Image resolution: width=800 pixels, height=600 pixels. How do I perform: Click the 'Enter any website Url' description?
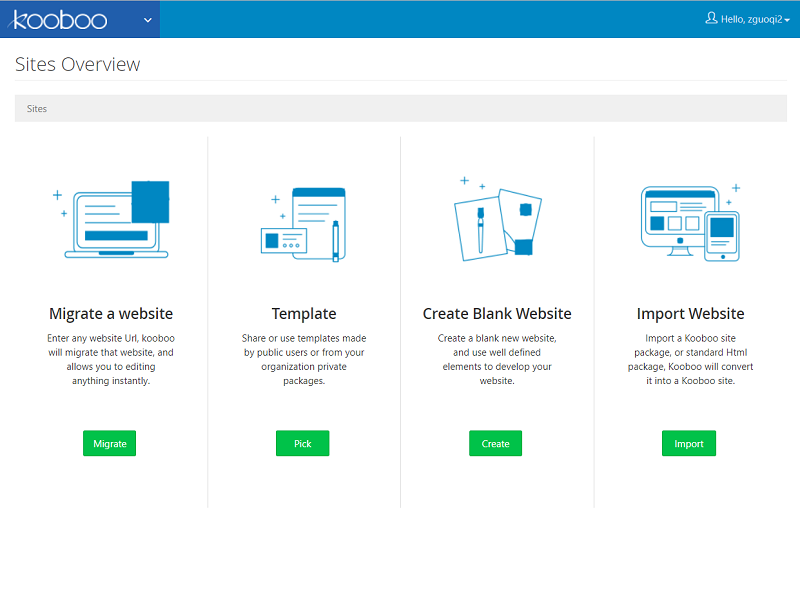click(x=111, y=360)
